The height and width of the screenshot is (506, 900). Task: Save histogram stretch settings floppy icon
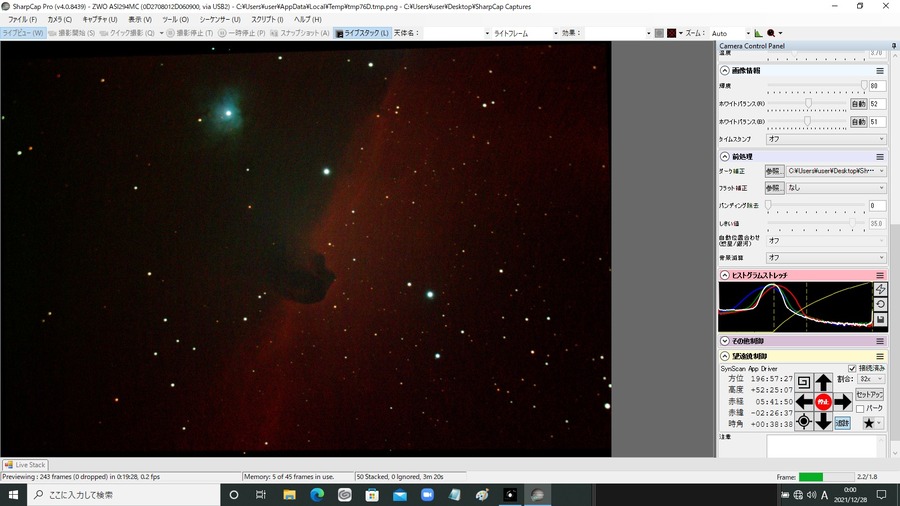(x=880, y=320)
